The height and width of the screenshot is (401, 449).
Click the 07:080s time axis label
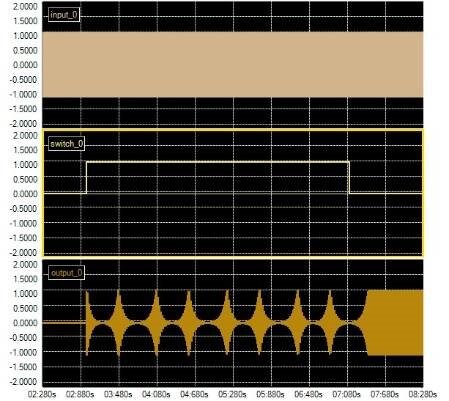pyautogui.click(x=347, y=394)
